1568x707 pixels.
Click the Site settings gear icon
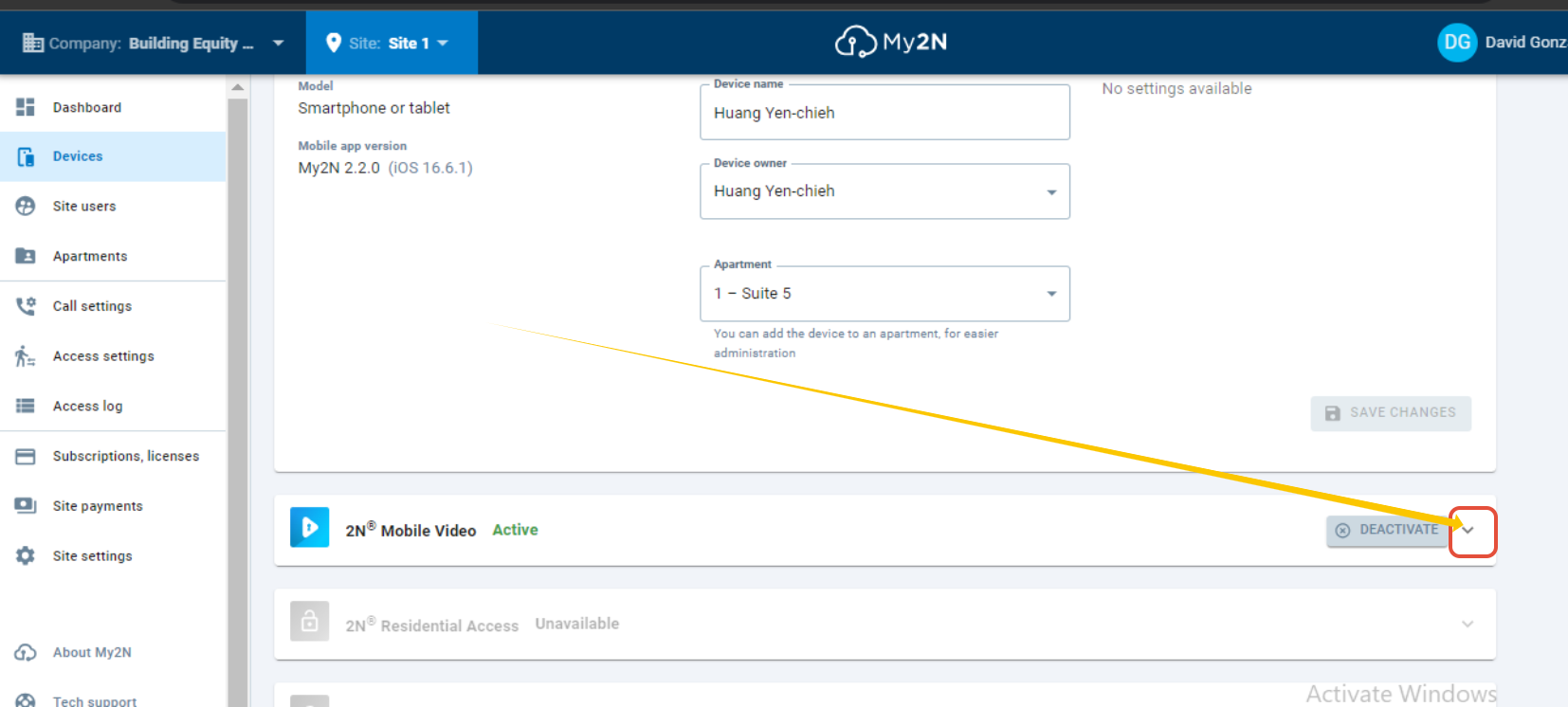coord(26,555)
